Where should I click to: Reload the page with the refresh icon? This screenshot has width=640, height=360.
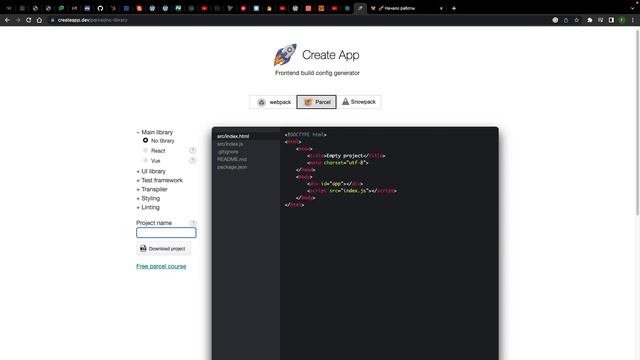click(29, 20)
